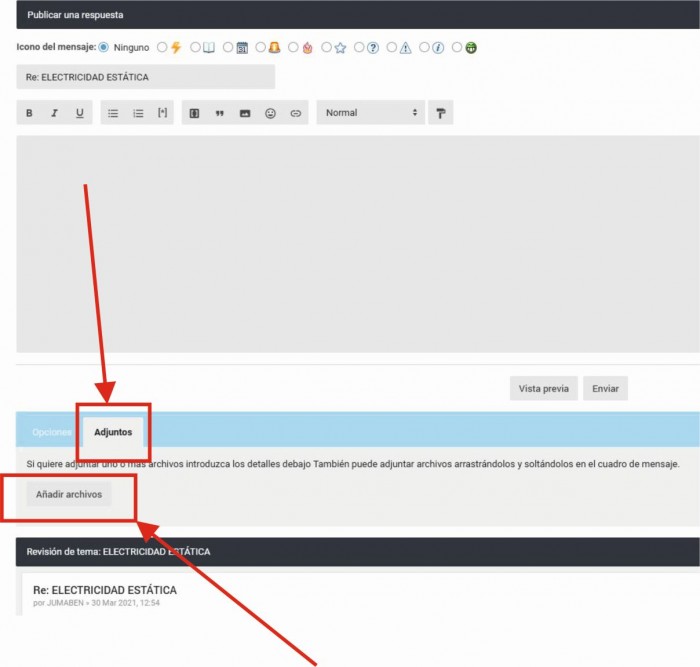Insert a quote block
The image size is (700, 667).
point(219,113)
